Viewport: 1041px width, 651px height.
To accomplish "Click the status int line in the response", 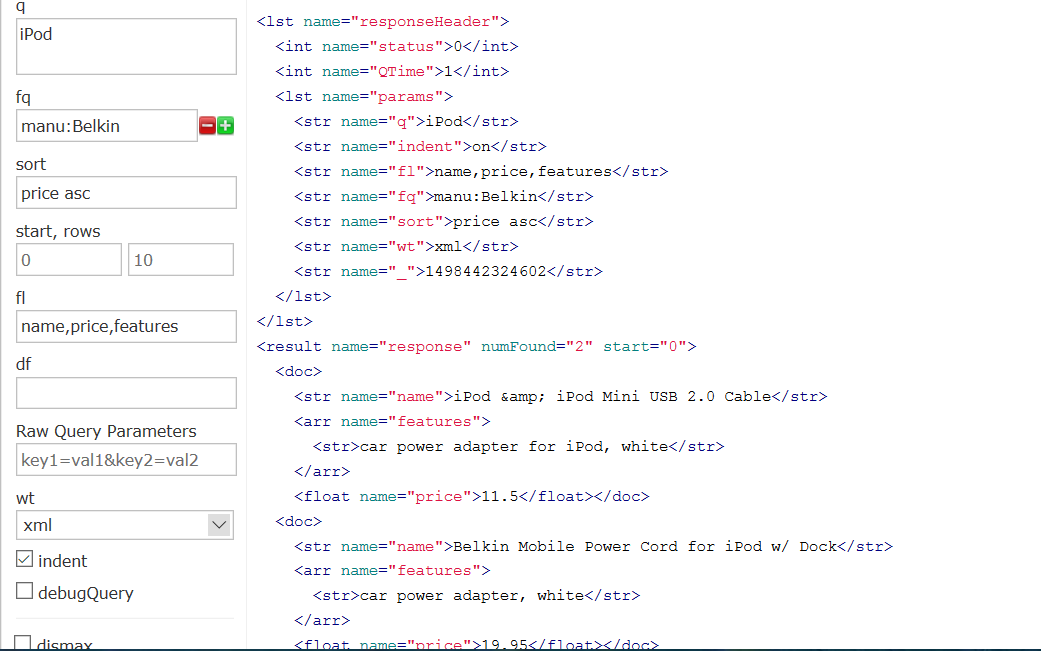I will point(397,46).
